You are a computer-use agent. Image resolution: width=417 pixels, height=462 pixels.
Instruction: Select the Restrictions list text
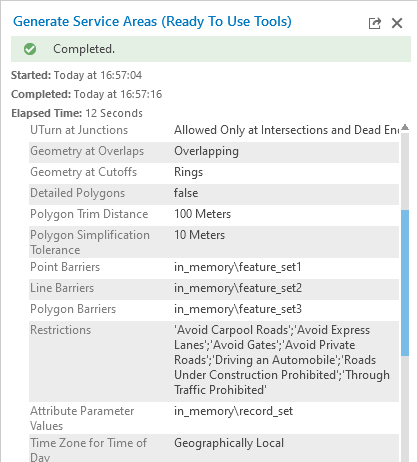point(282,360)
